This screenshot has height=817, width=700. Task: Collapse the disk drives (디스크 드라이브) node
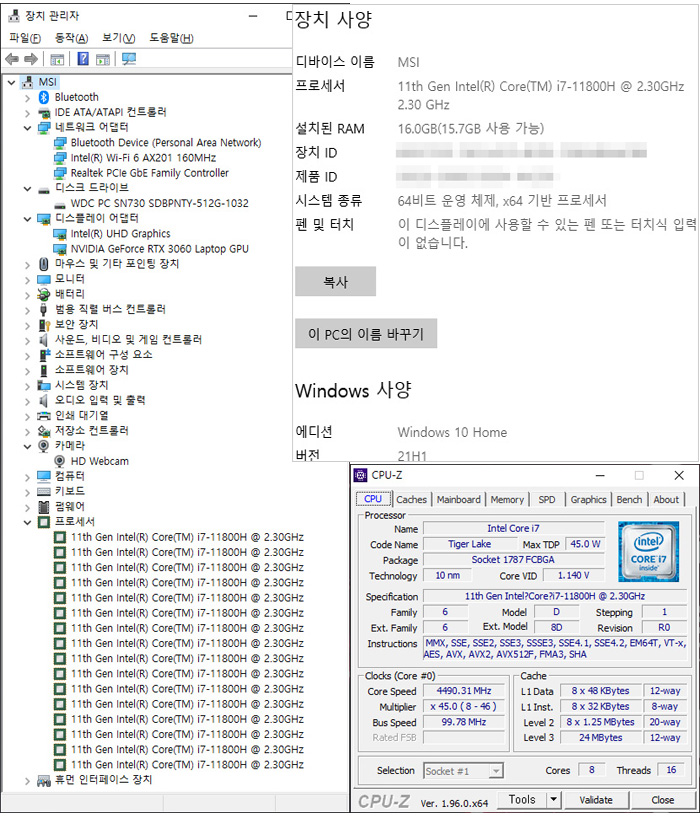click(27, 189)
